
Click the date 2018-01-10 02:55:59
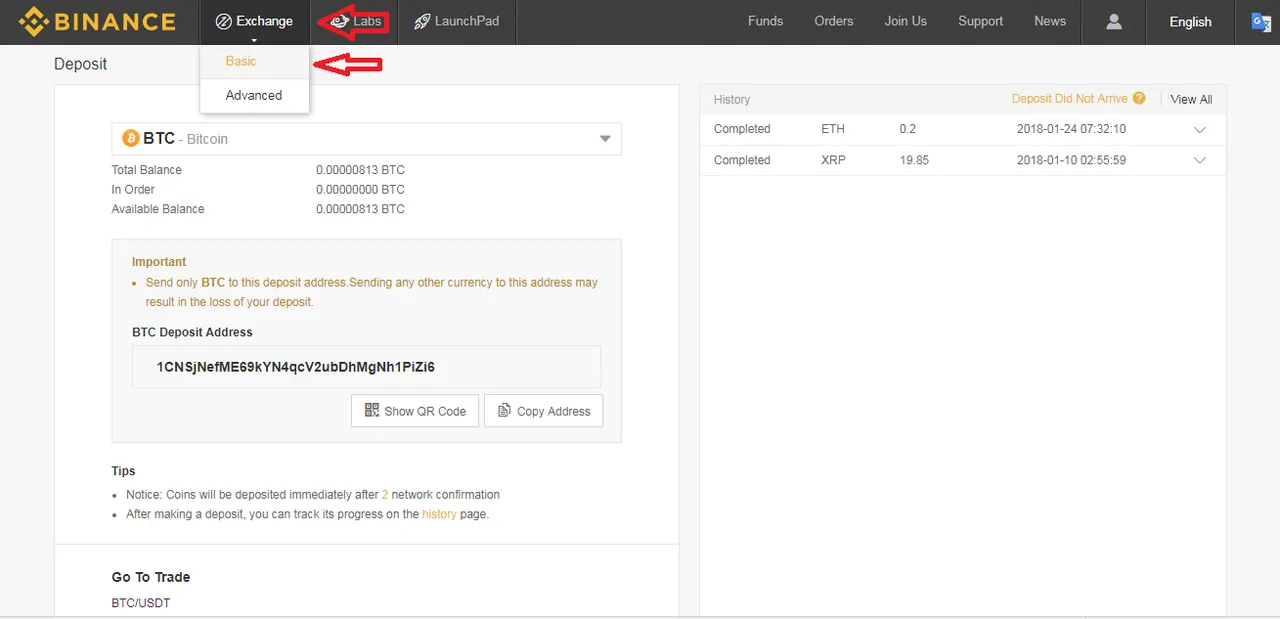tap(1071, 160)
